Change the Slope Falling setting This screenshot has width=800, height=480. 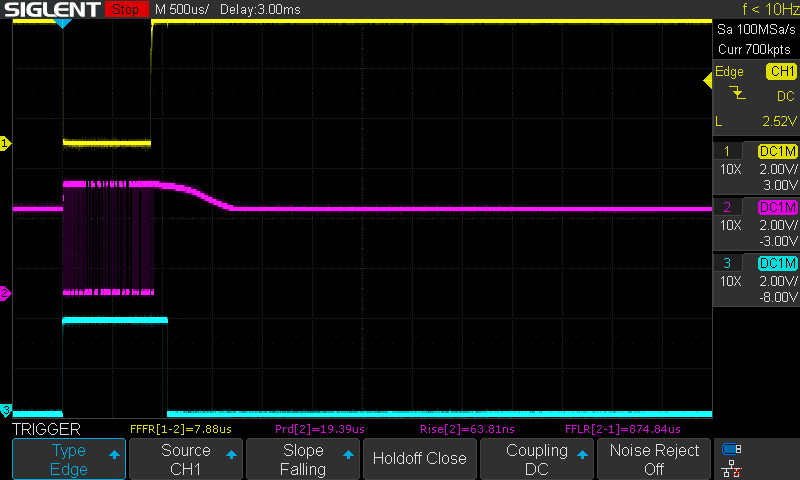(303, 459)
